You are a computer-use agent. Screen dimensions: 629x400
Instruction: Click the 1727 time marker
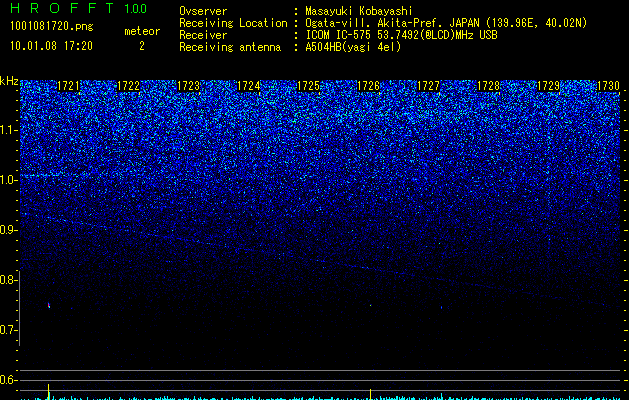point(428,86)
